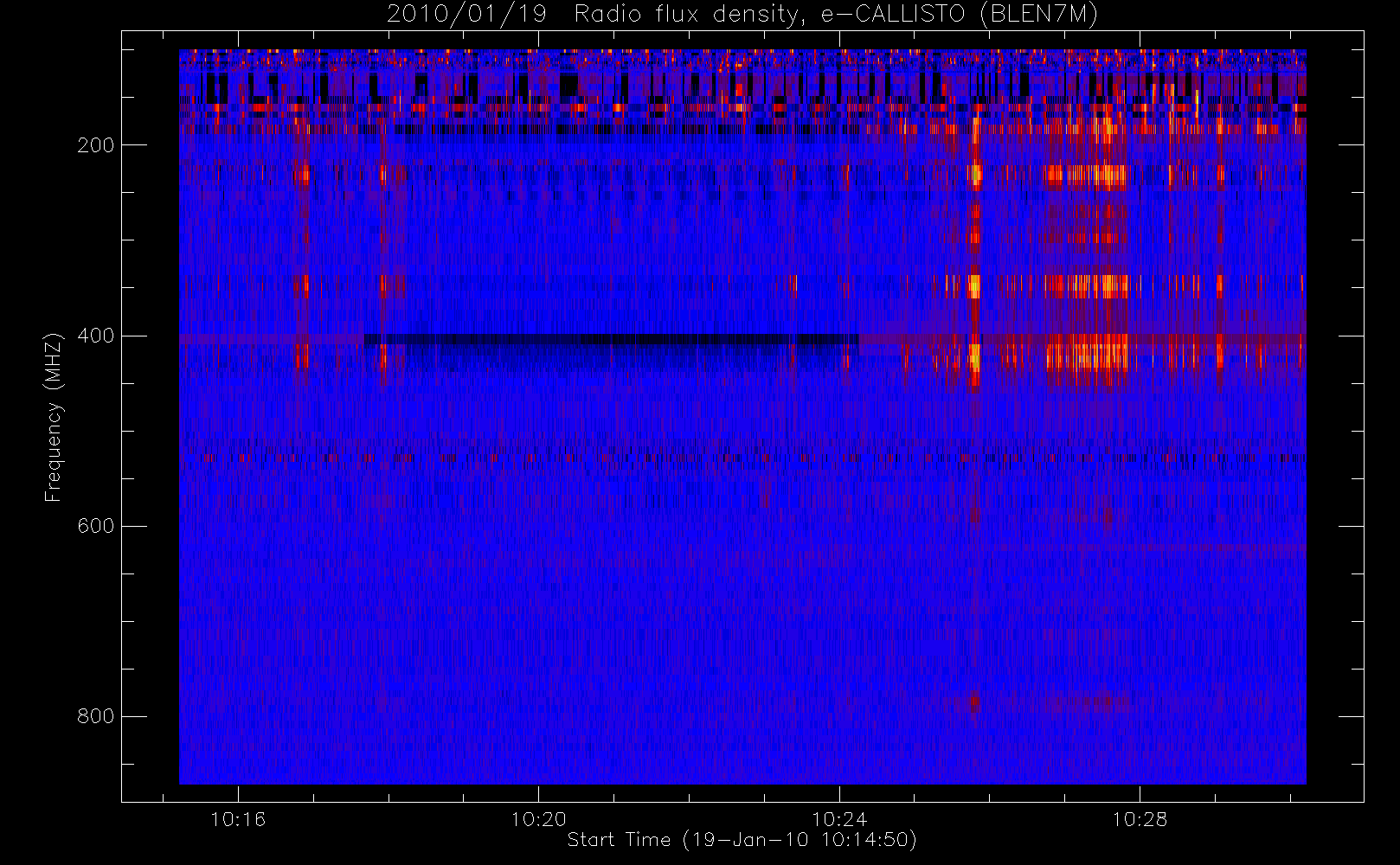This screenshot has height=865, width=1400.
Task: Click the '10:20' time tick label
Action: point(538,819)
